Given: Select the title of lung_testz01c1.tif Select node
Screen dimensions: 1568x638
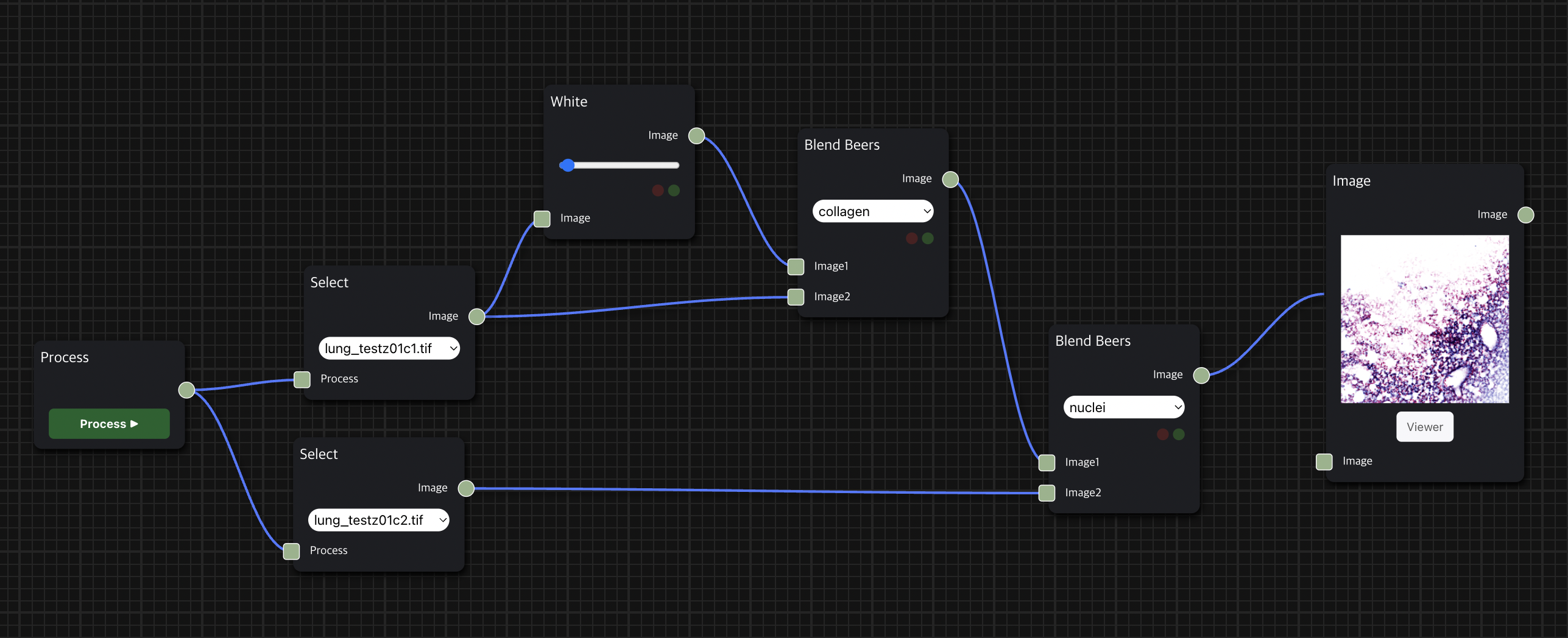Looking at the screenshot, I should point(330,282).
